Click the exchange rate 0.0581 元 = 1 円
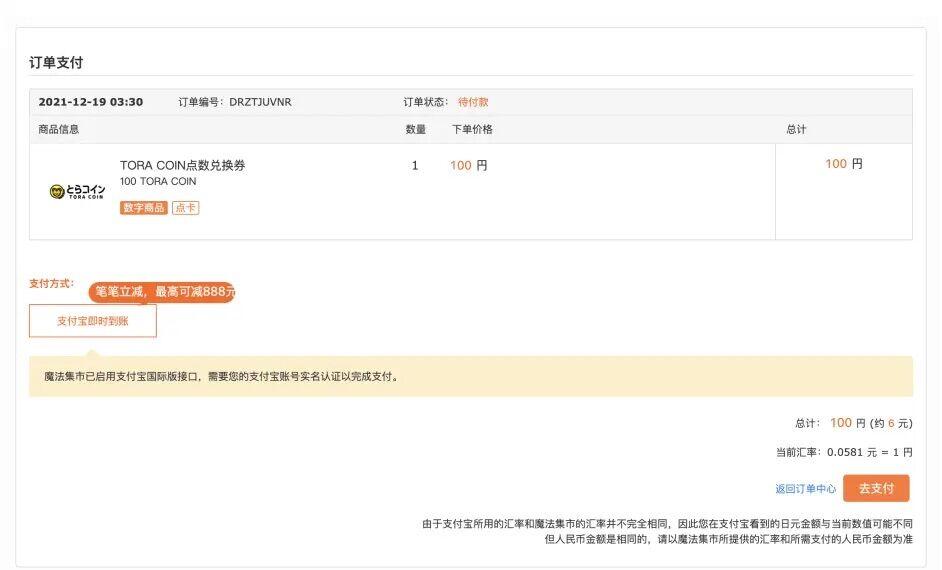The image size is (942, 570). (870, 452)
